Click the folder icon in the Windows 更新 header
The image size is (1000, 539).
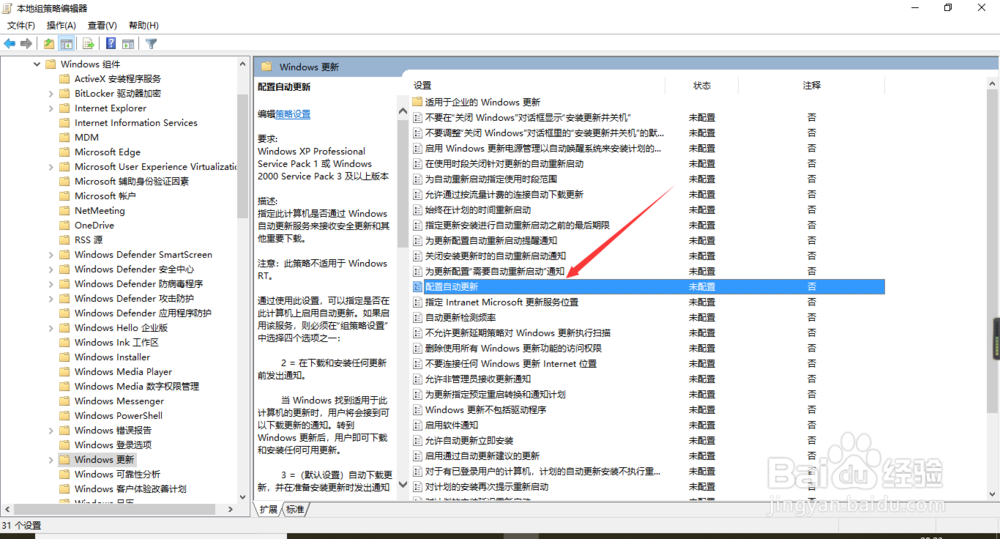click(267, 67)
